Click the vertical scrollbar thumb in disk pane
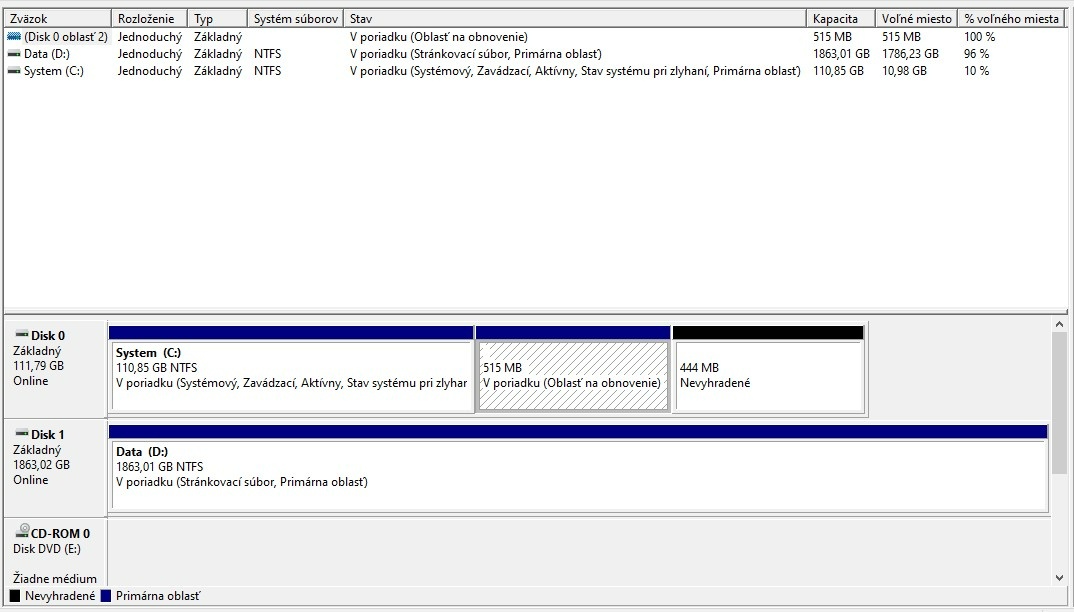Image resolution: width=1074 pixels, height=612 pixels. pyautogui.click(x=1059, y=403)
